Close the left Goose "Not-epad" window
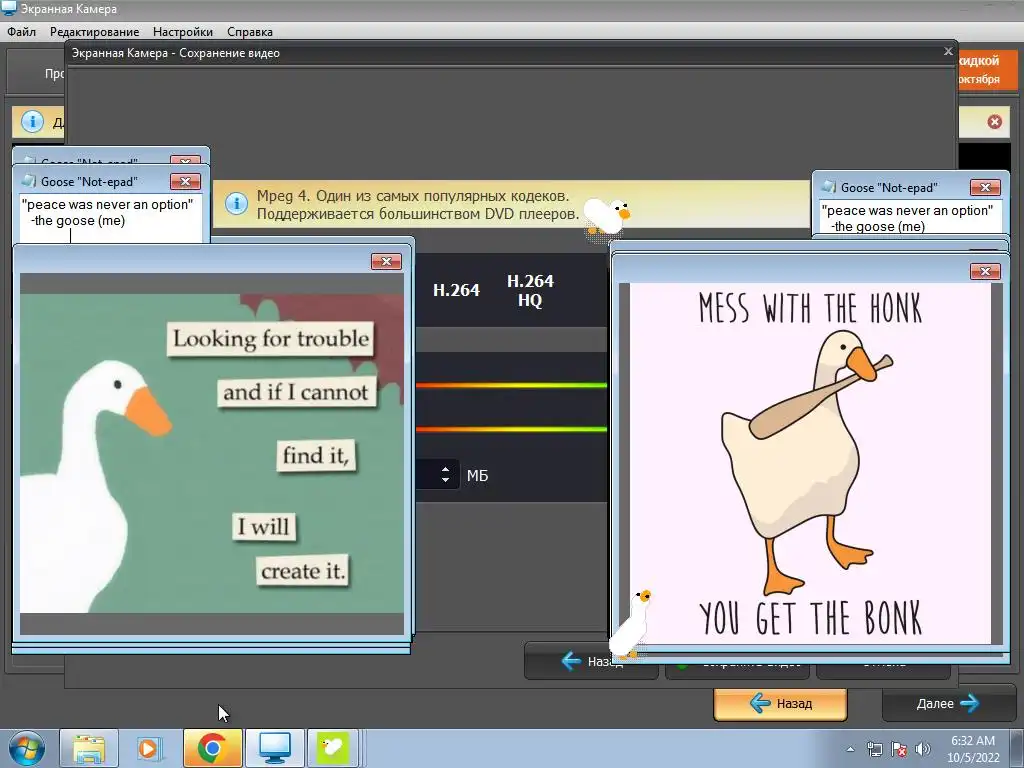Screen dimensions: 1024x768 tap(185, 182)
